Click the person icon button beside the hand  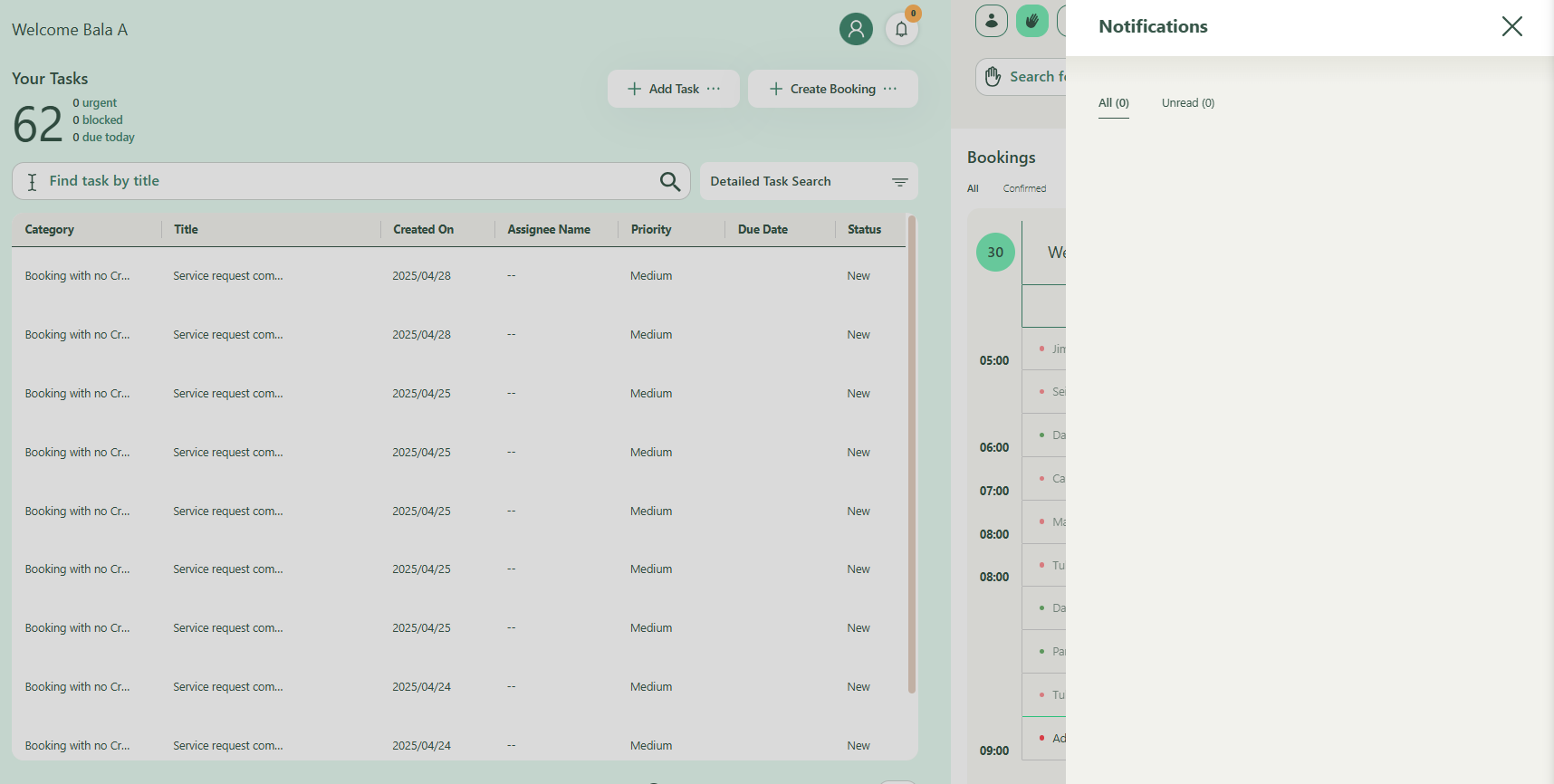coord(991,21)
